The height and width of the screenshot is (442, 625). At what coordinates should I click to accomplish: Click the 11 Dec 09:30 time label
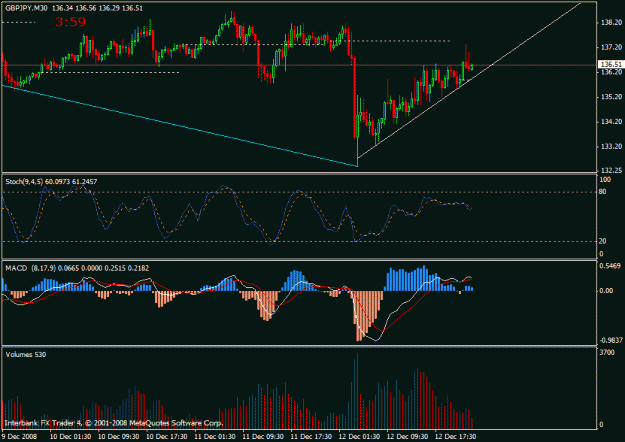pyautogui.click(x=263, y=436)
